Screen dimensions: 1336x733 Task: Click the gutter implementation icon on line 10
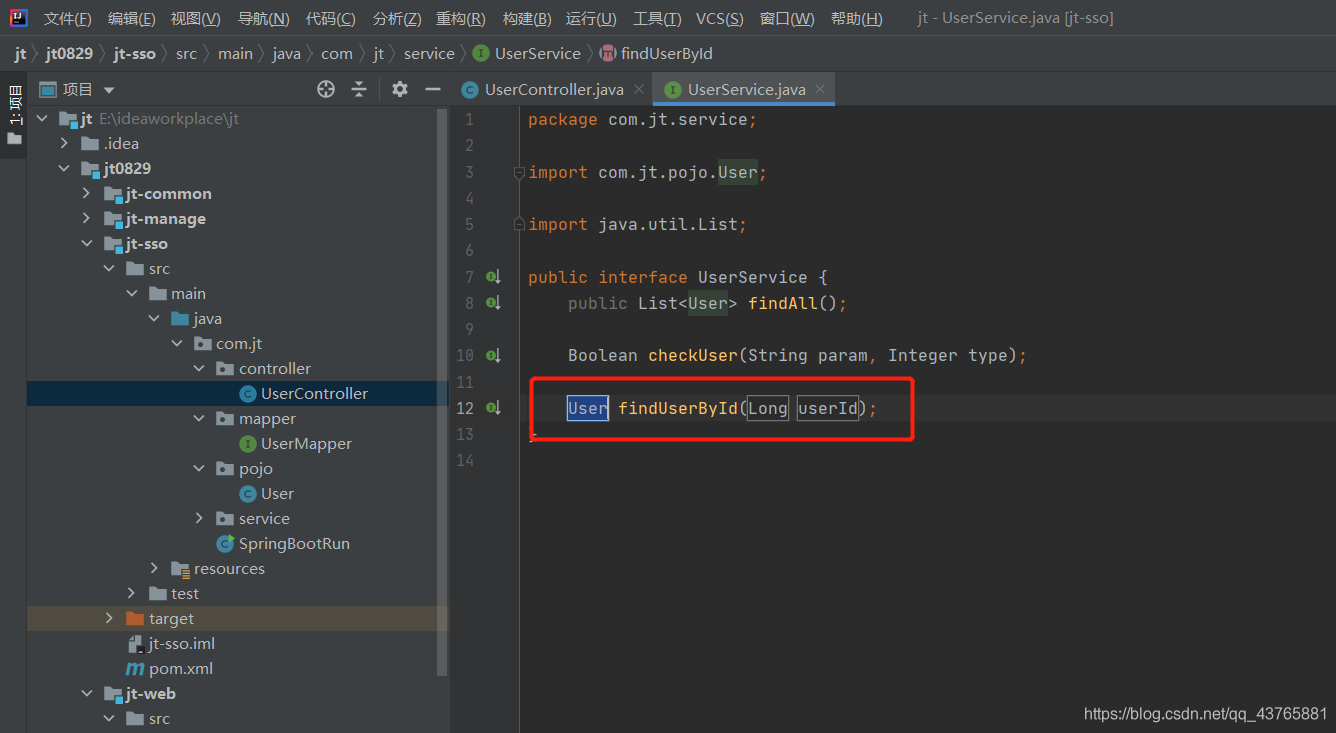click(493, 355)
